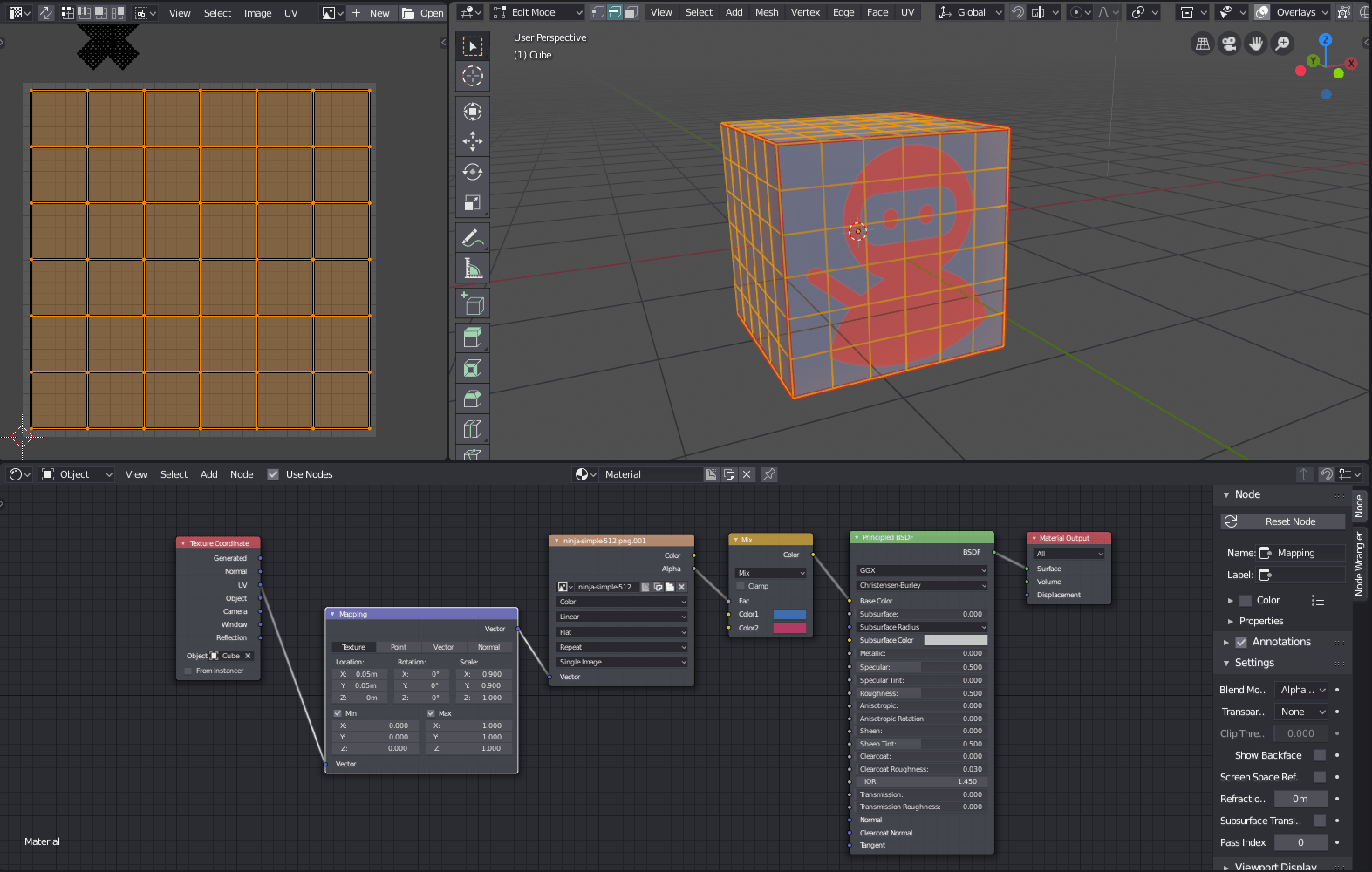Select the Extrude Region tool
Image resolution: width=1372 pixels, height=872 pixels.
472,337
